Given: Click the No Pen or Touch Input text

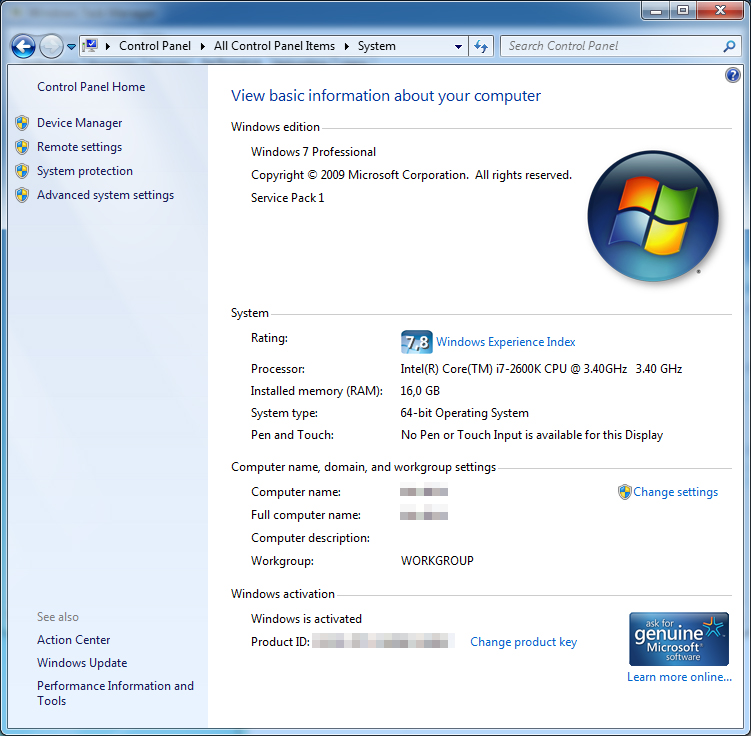Looking at the screenshot, I should pos(532,435).
